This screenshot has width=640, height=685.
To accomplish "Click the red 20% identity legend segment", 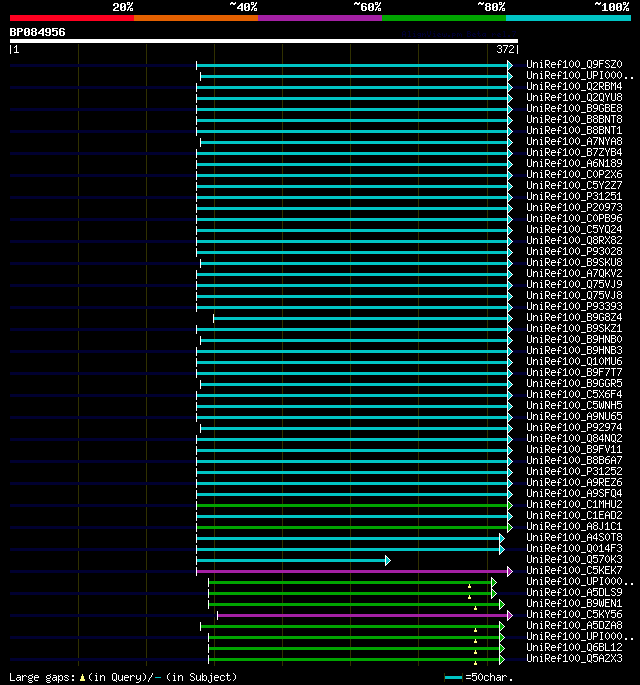I will click(72, 18).
